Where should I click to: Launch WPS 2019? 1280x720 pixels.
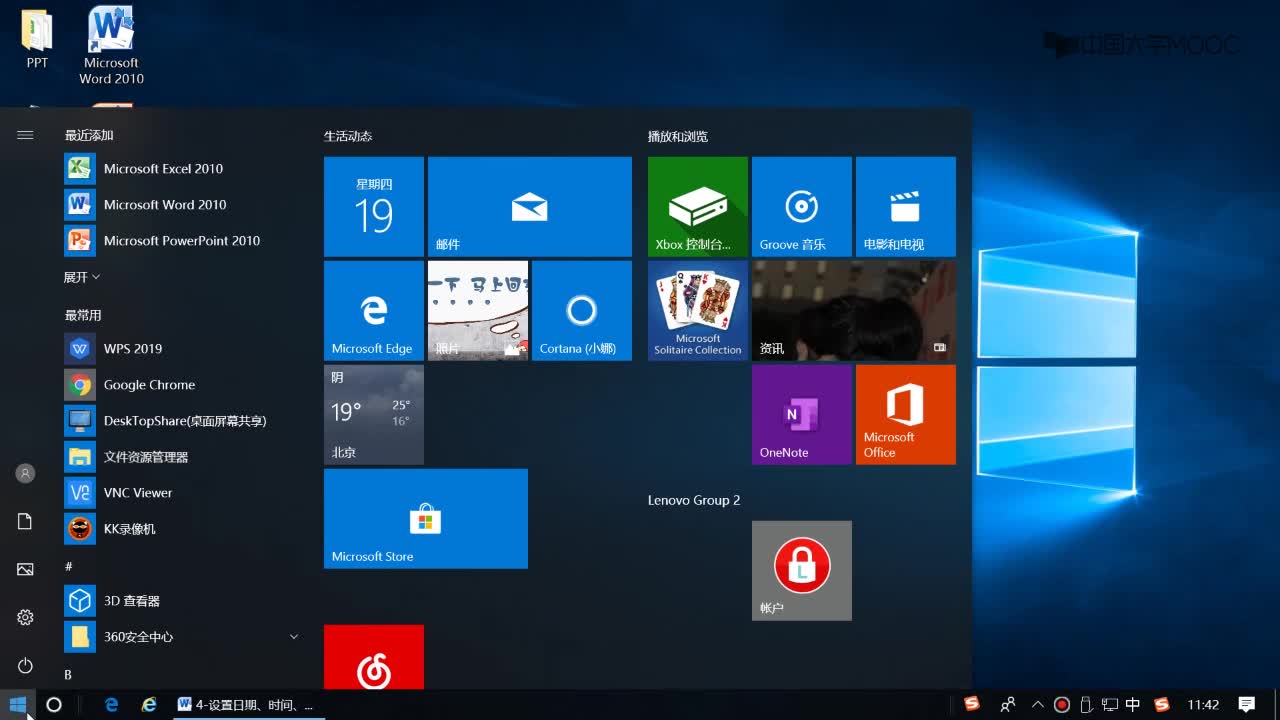pyautogui.click(x=182, y=349)
